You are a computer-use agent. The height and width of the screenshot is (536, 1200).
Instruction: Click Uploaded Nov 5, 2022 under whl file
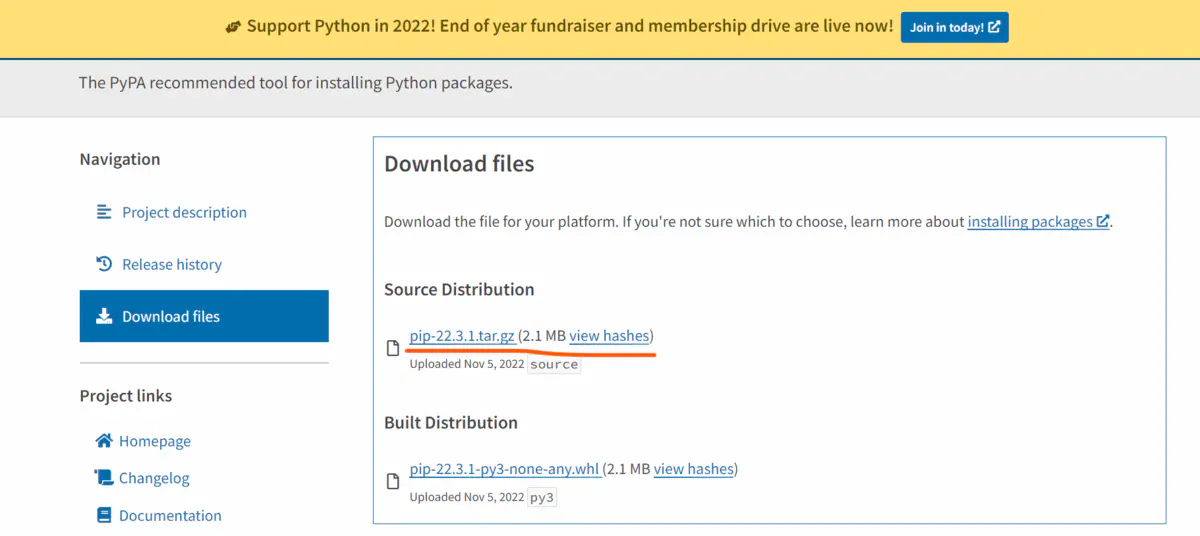[466, 497]
